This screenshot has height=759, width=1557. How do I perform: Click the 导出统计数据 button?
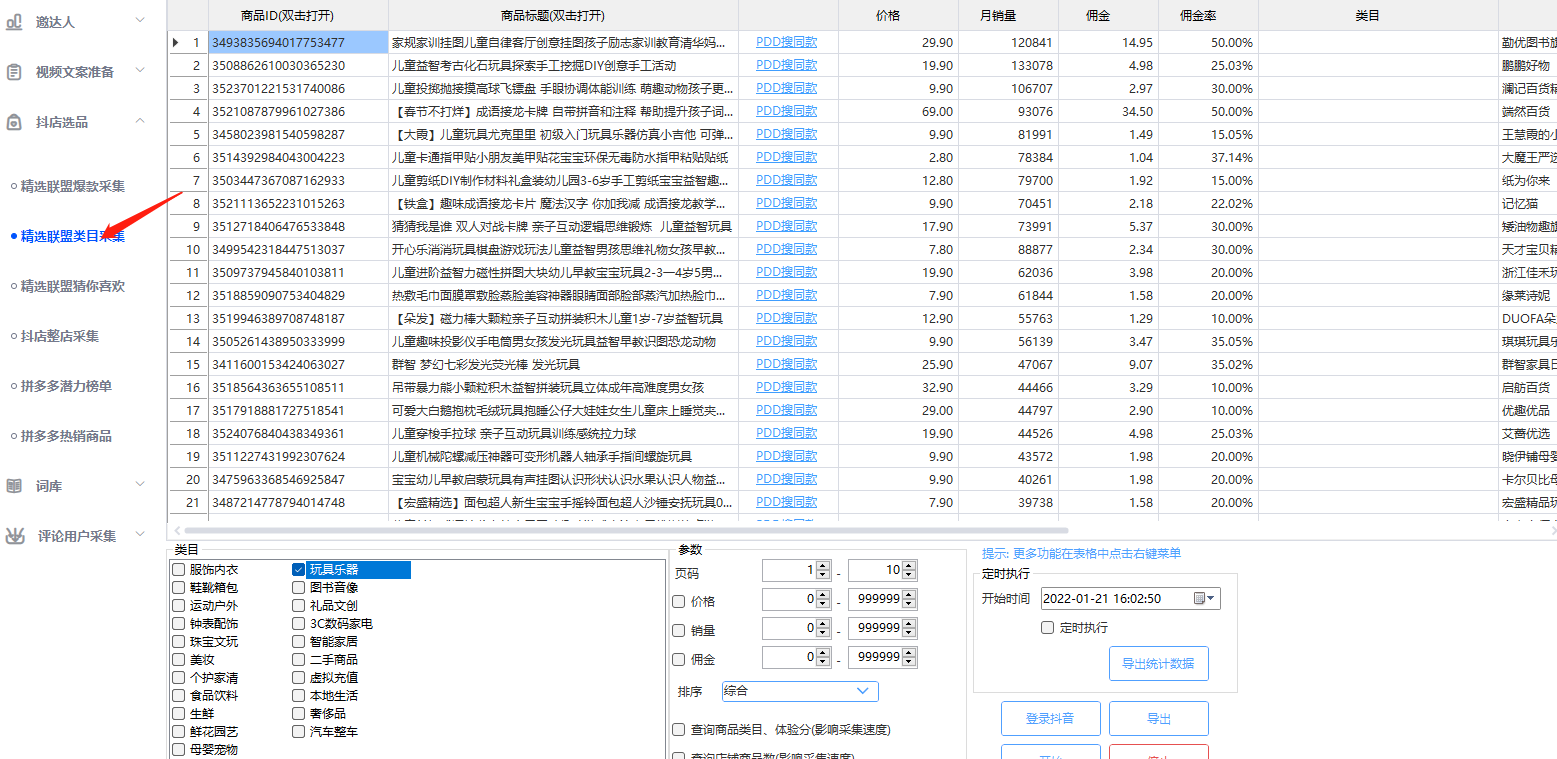(1158, 664)
